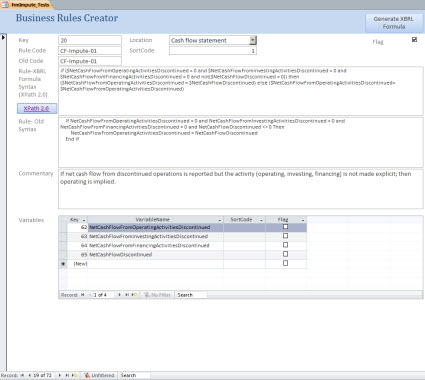Image resolution: width=425 pixels, height=380 pixels.
Task: Go to previous record in Variables subform navigator
Action: coord(90,295)
